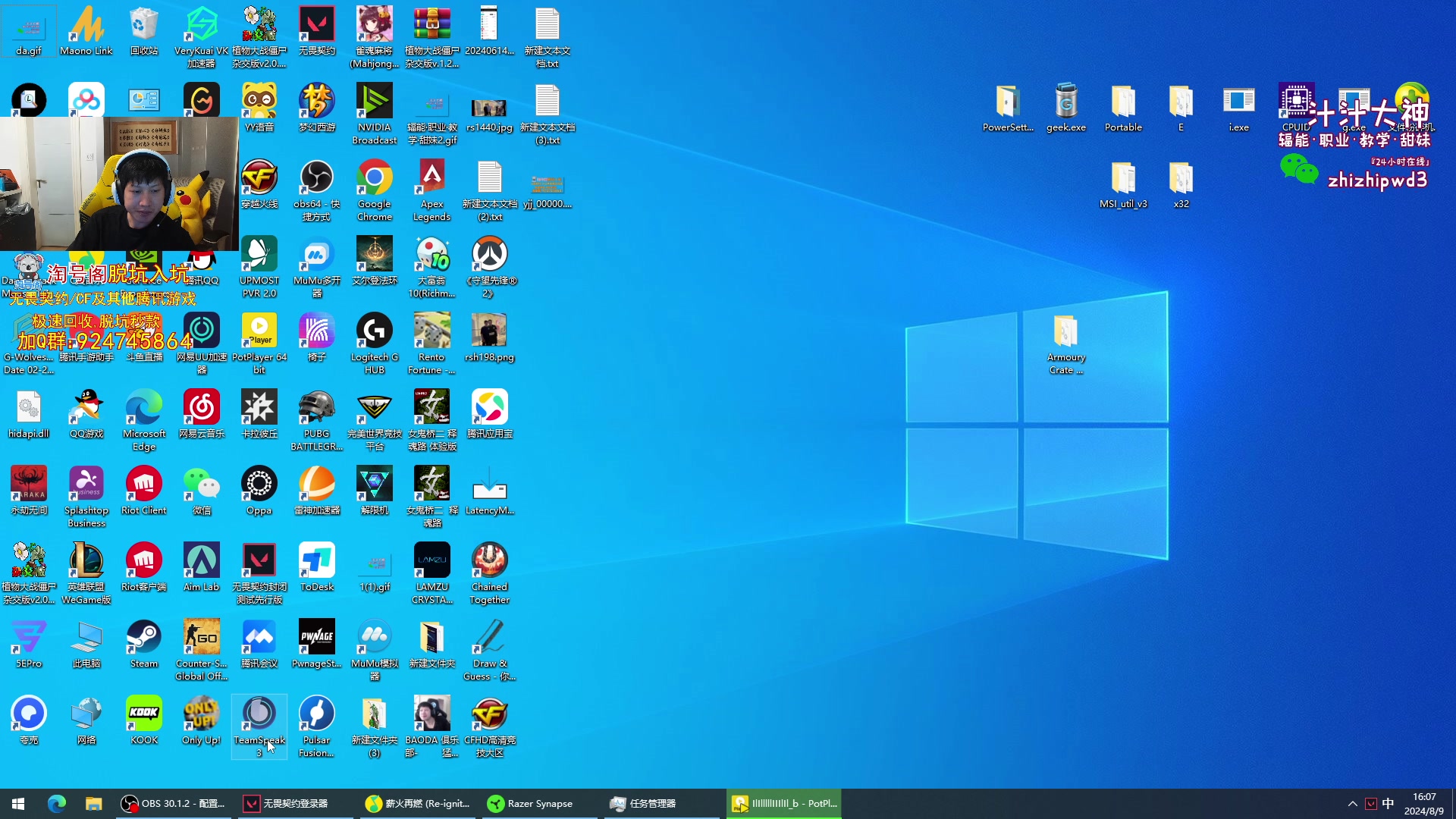The width and height of the screenshot is (1456, 819).
Task: Launch PwnageStudio desktop shortcut
Action: click(317, 644)
